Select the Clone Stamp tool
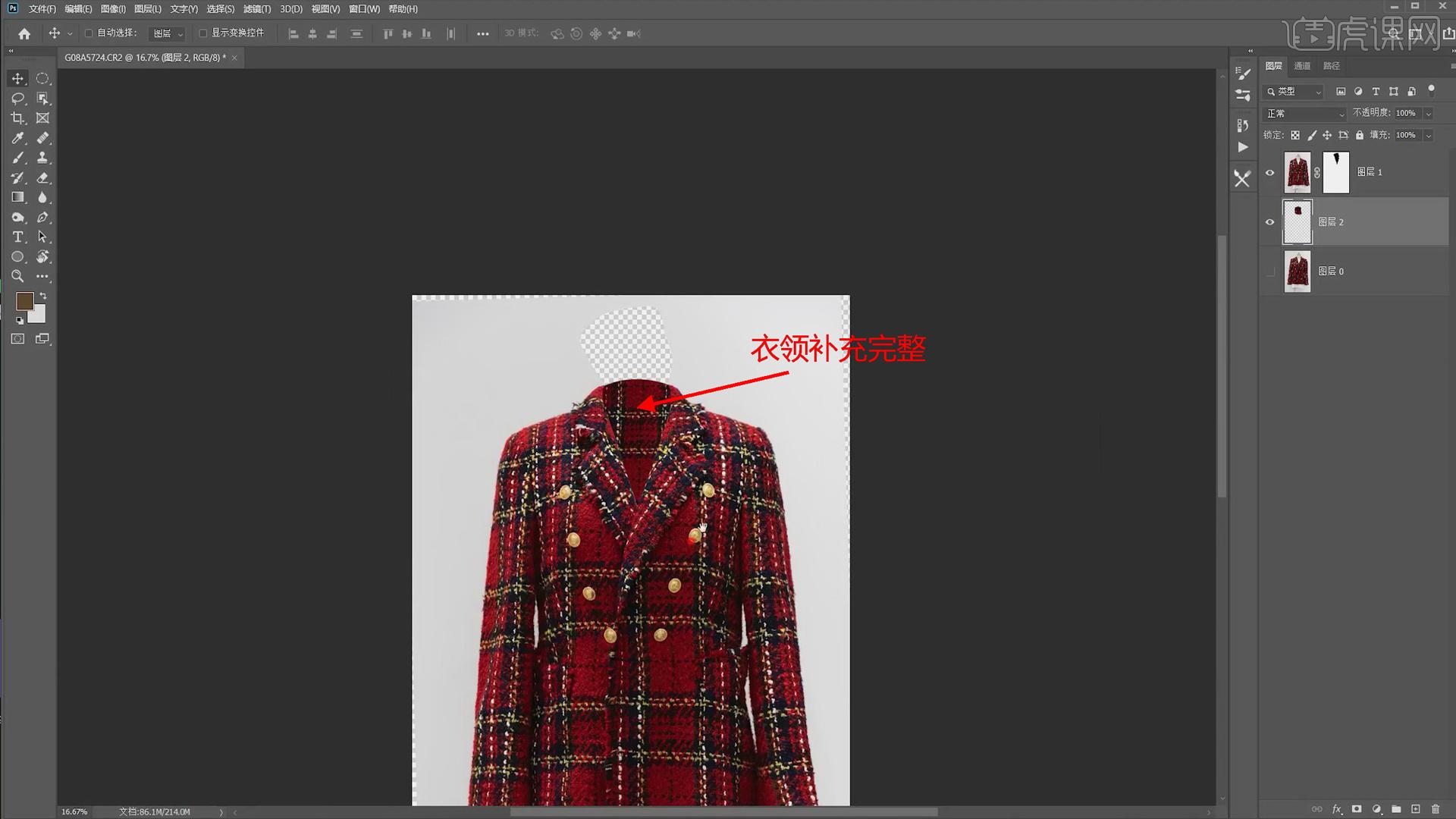 42,158
